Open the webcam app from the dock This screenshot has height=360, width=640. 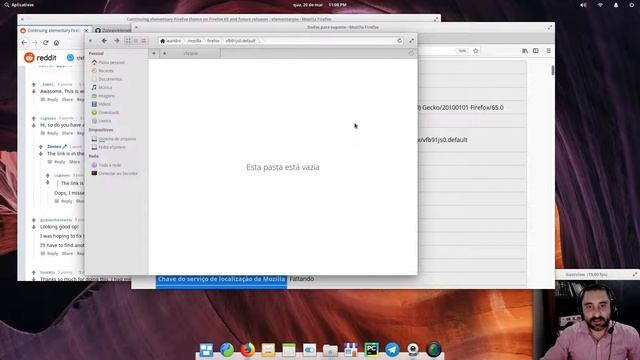pos(413,350)
